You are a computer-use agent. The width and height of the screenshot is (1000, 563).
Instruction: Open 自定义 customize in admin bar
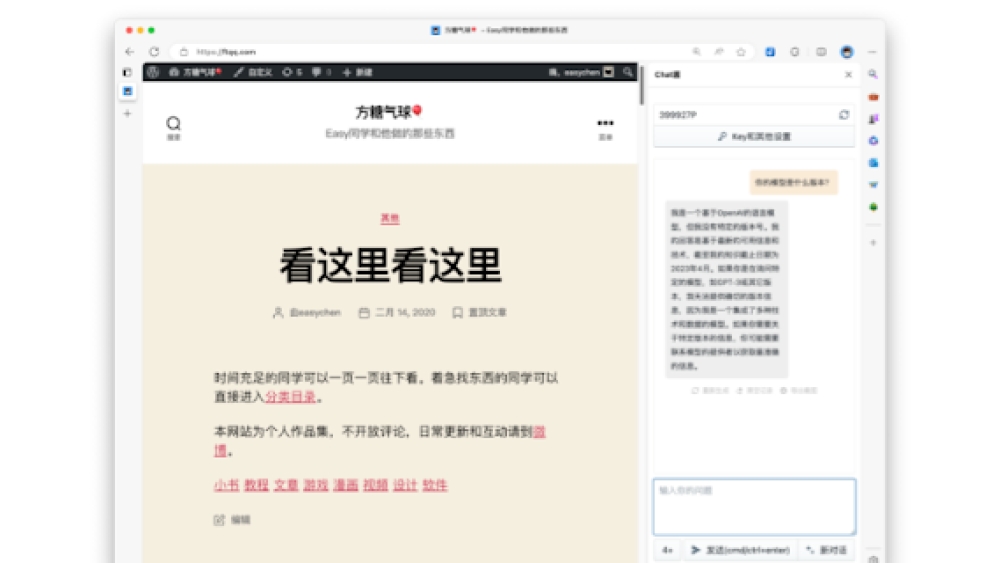coord(253,72)
